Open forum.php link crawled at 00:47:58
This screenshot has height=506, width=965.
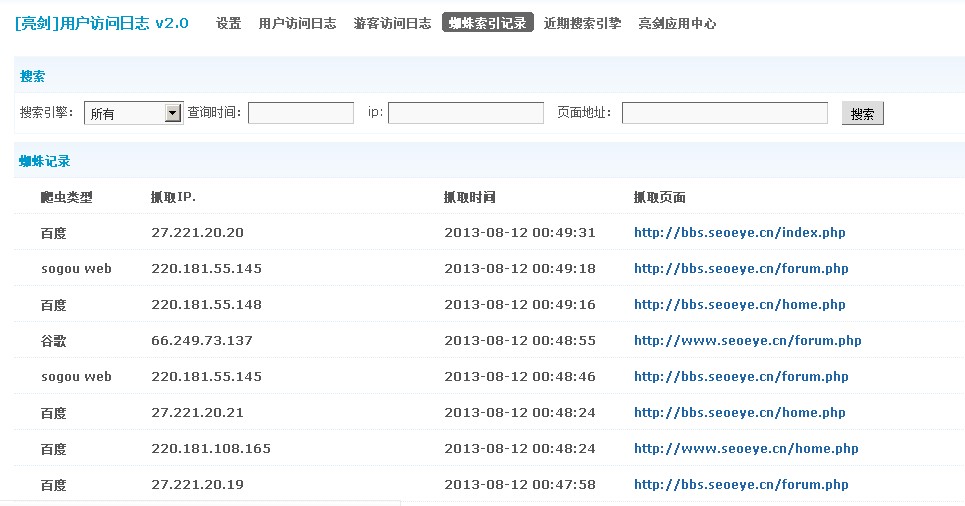click(x=741, y=484)
